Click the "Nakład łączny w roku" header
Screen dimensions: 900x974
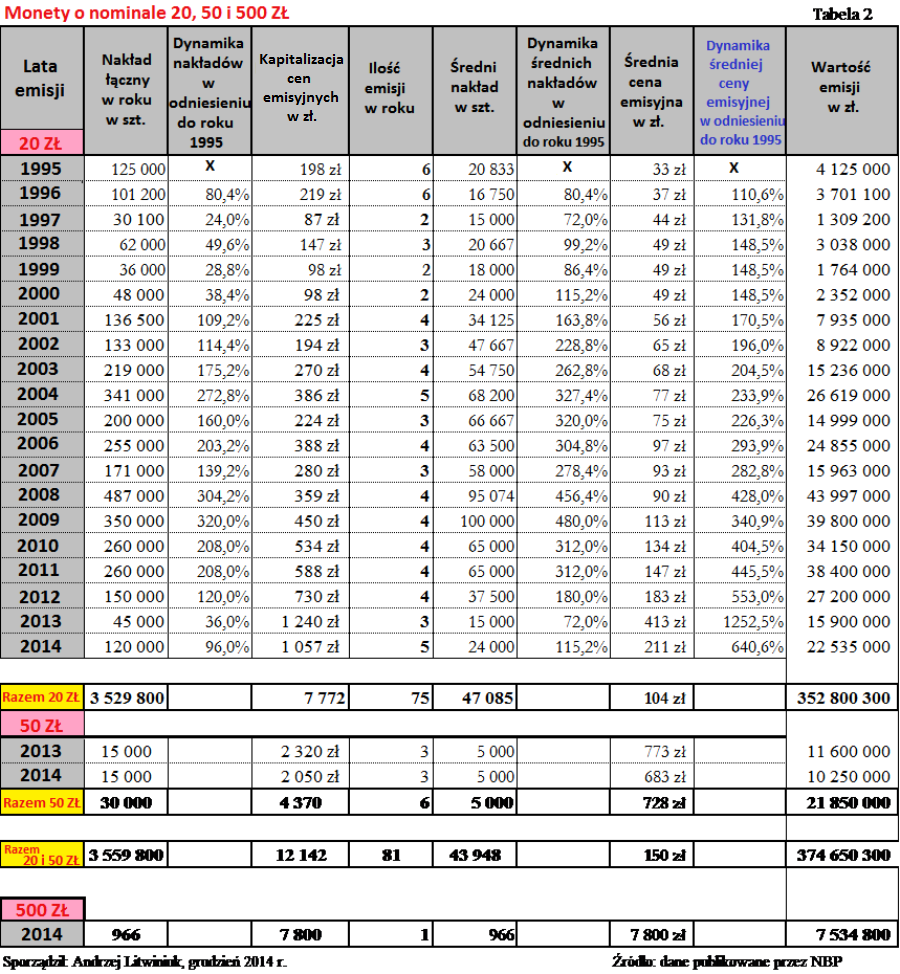(x=126, y=90)
